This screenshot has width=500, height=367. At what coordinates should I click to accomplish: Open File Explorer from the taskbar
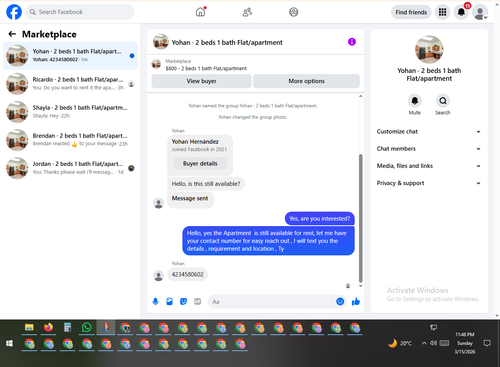29,328
